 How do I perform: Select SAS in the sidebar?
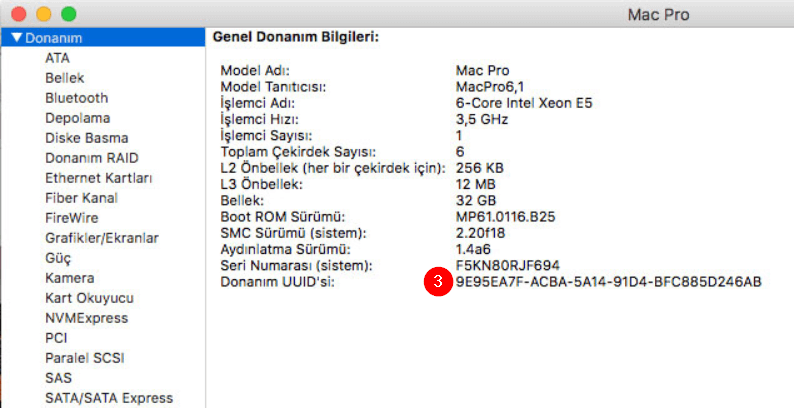pyautogui.click(x=58, y=378)
